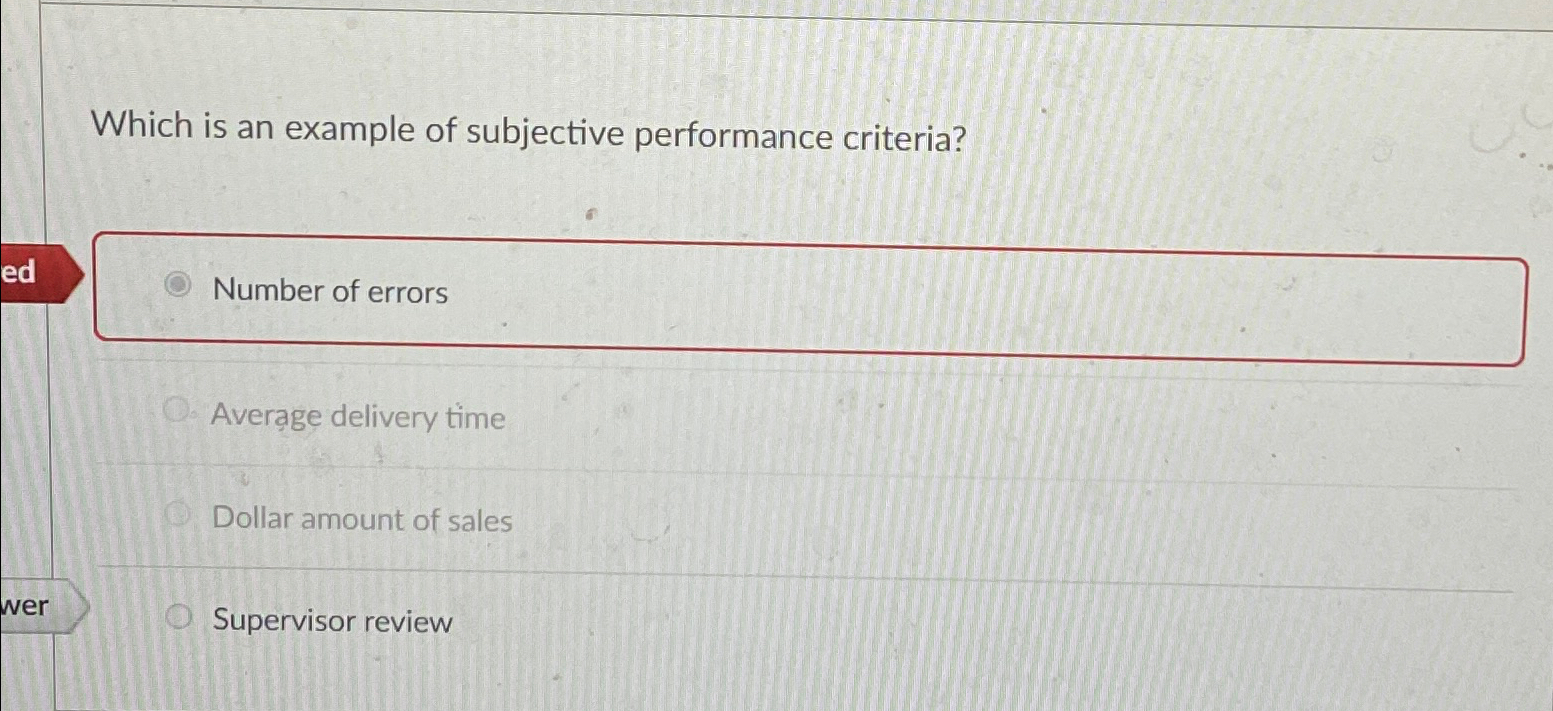Screen dimensions: 1553x711
Task: Click the circle beside Average delivery time
Action: [x=177, y=409]
